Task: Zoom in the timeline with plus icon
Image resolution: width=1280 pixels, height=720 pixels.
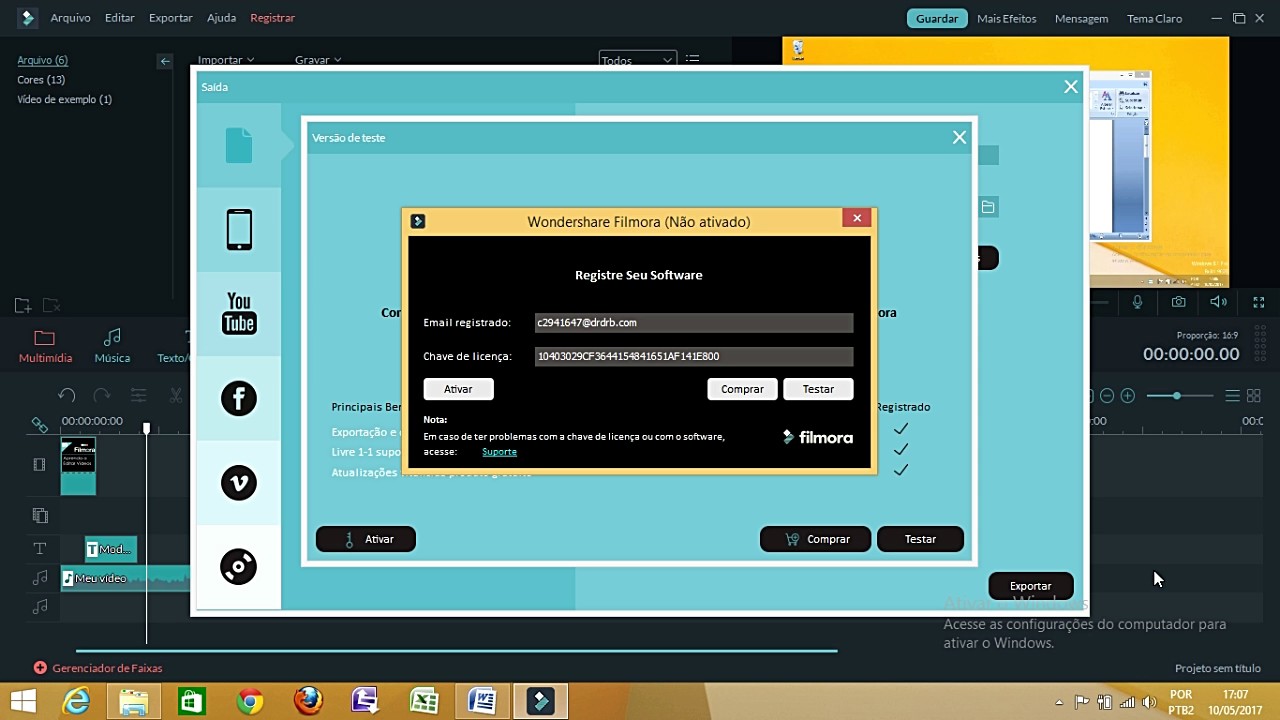Action: point(1127,396)
